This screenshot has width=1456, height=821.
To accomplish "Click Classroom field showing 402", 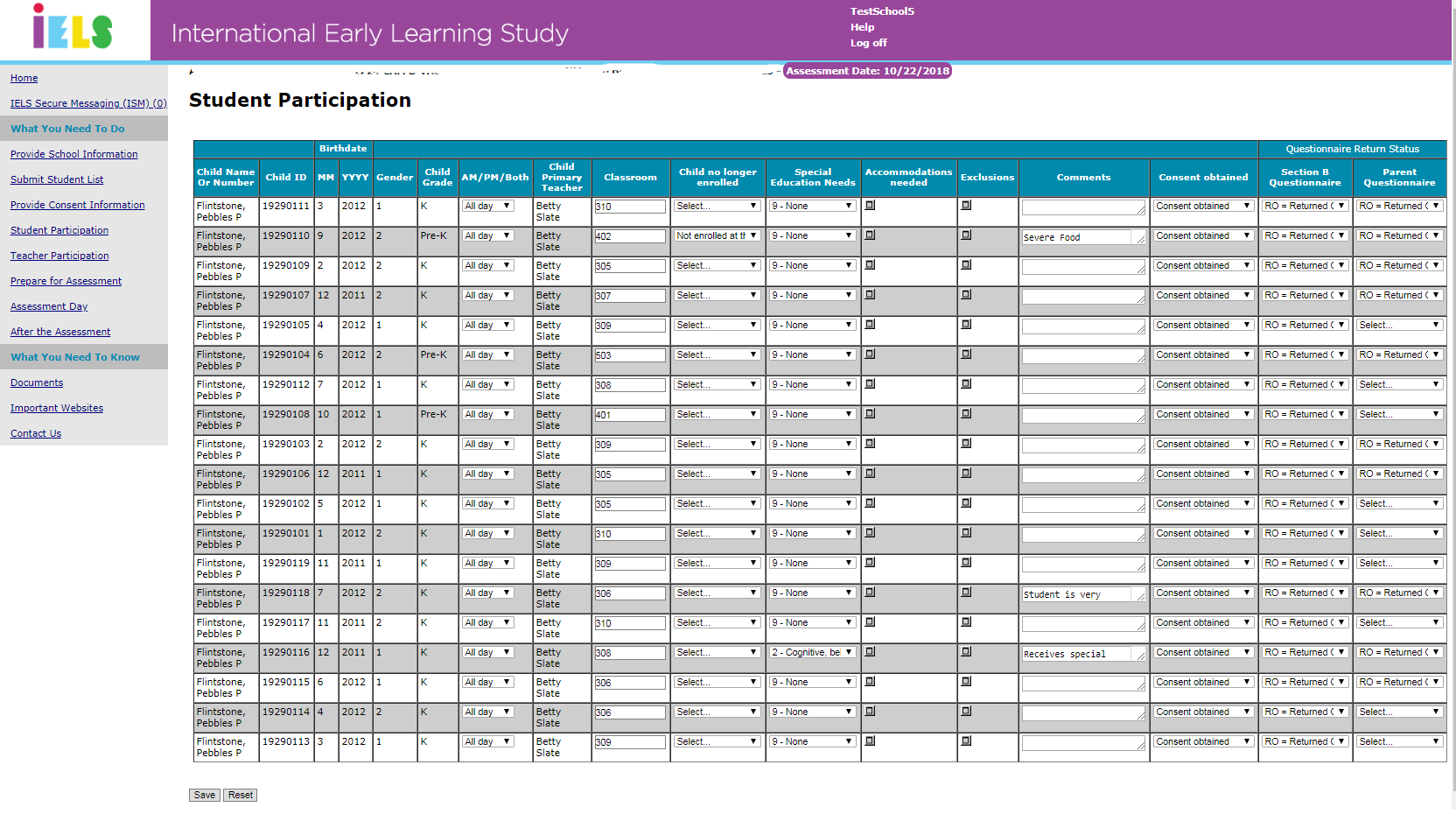I will [x=630, y=236].
